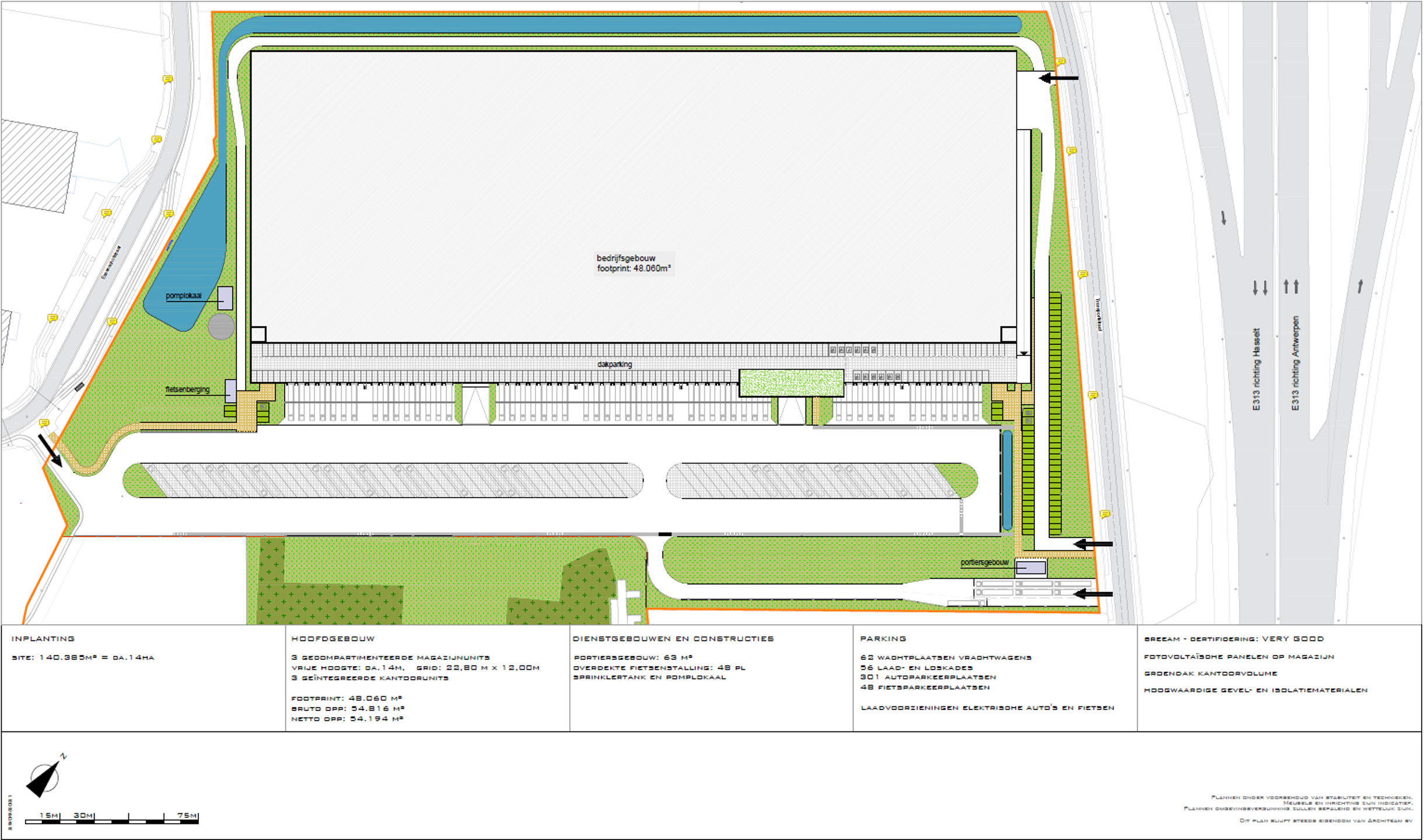Select the fietsenberging label text
This screenshot has height=840, width=1424.
187,389
